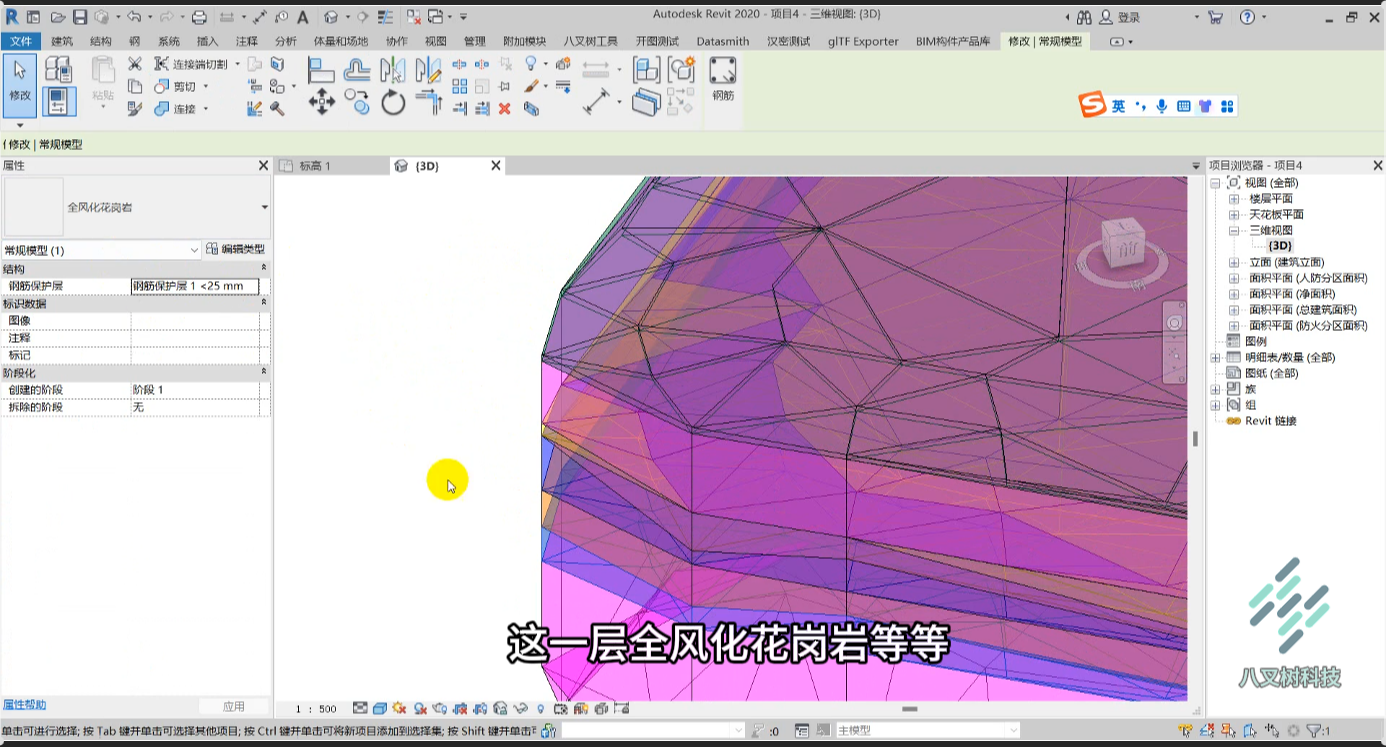Click the Trim/Extend to corner icon

point(429,101)
